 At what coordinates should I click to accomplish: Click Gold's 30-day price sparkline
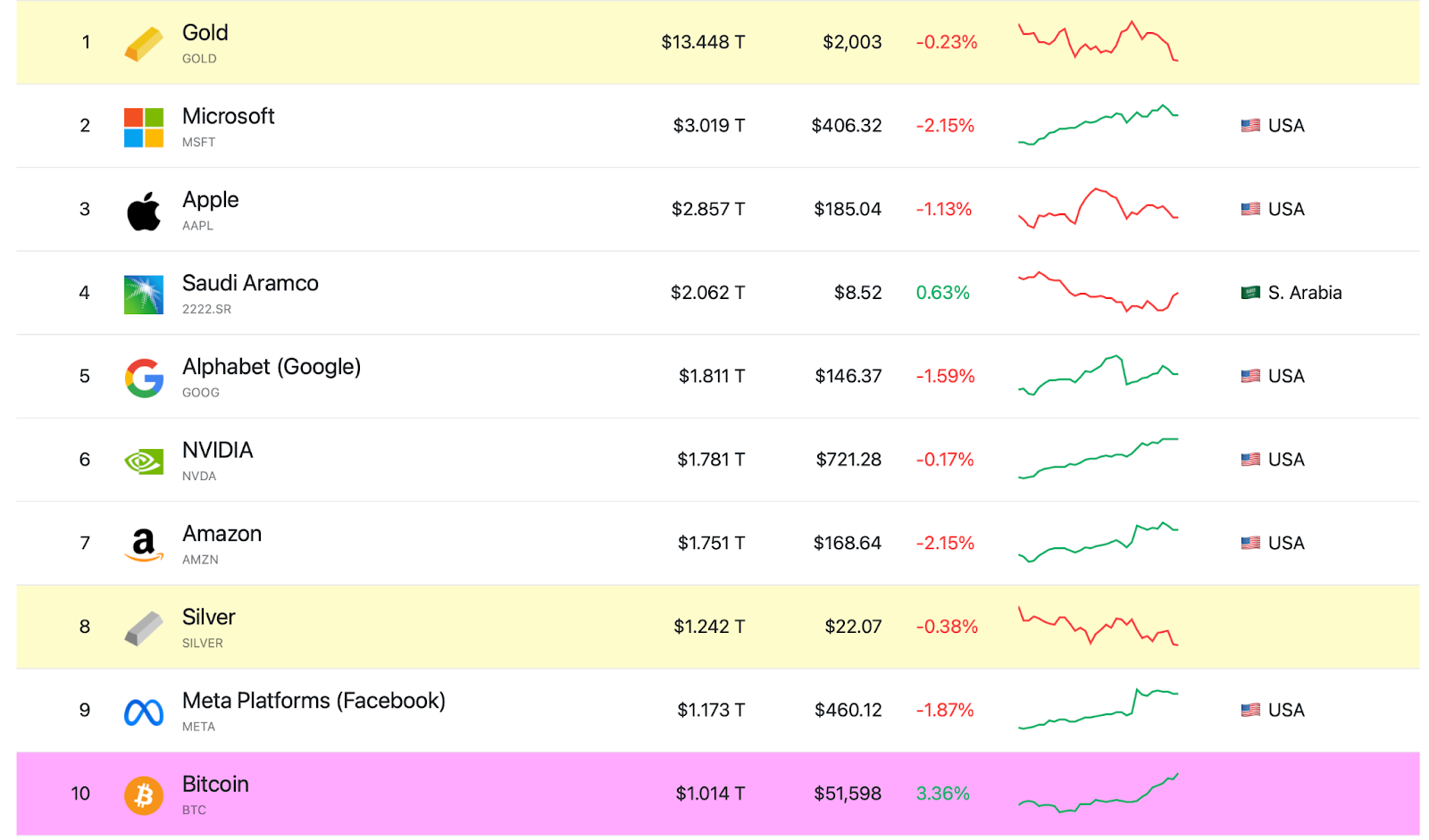click(x=1099, y=40)
